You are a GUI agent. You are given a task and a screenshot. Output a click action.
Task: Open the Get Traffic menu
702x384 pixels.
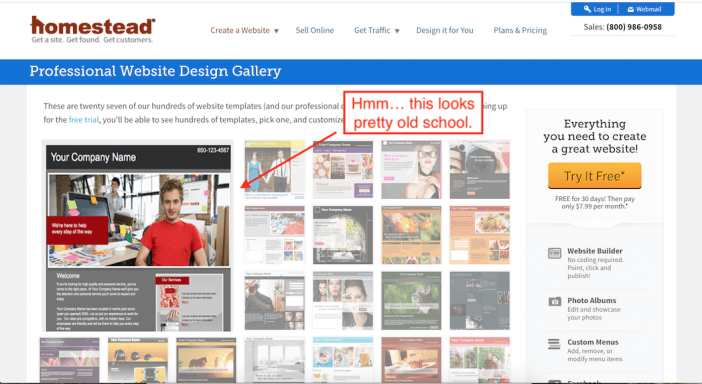pyautogui.click(x=372, y=30)
